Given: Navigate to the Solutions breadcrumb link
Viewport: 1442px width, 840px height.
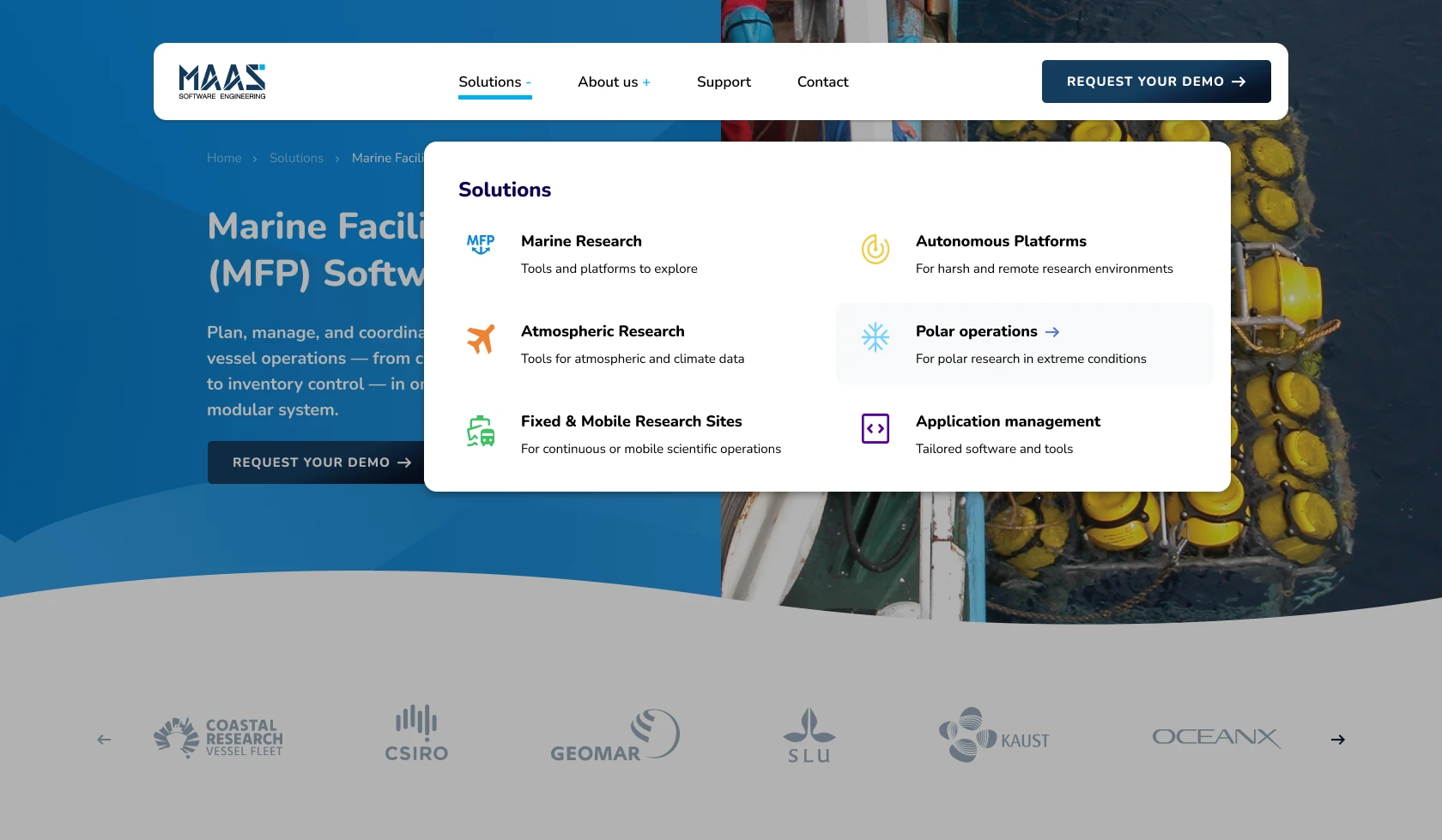Looking at the screenshot, I should click(296, 158).
